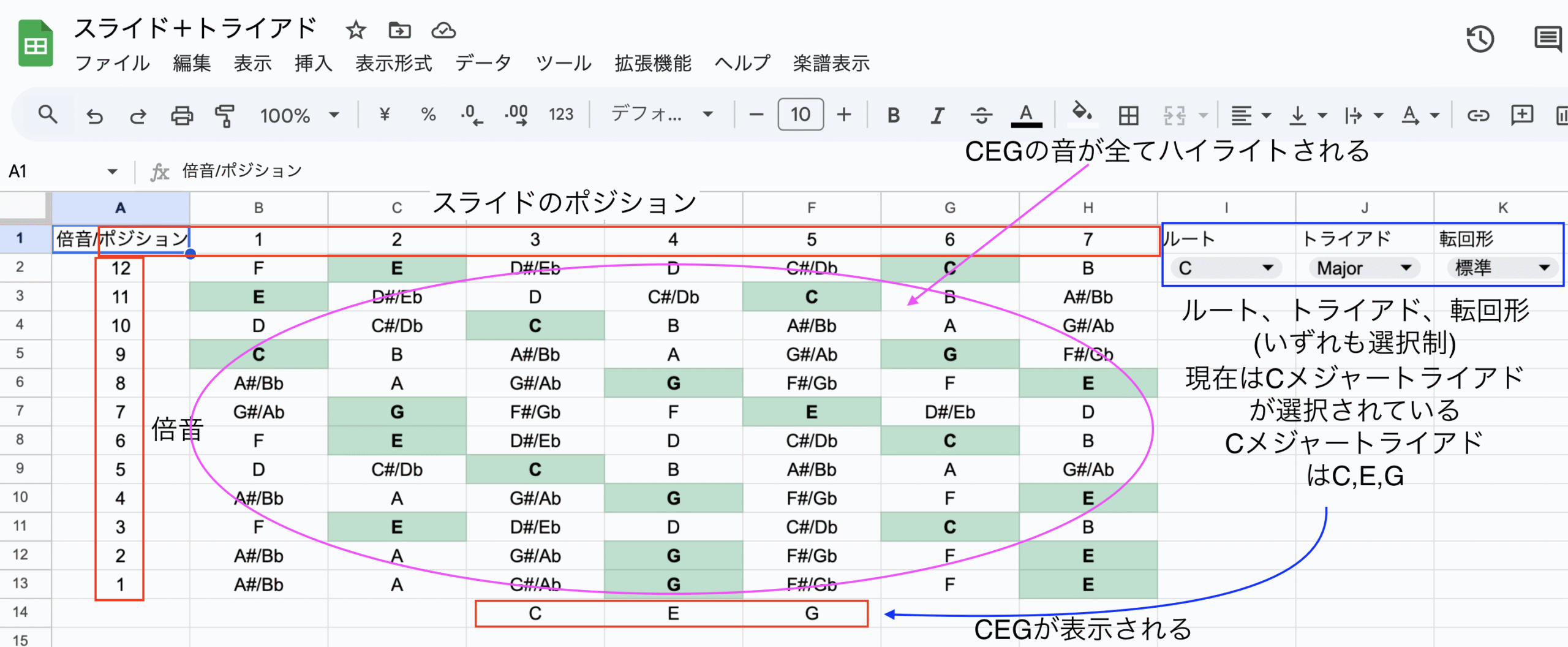Open the borders grid icon
1568x647 pixels.
(x=1128, y=115)
